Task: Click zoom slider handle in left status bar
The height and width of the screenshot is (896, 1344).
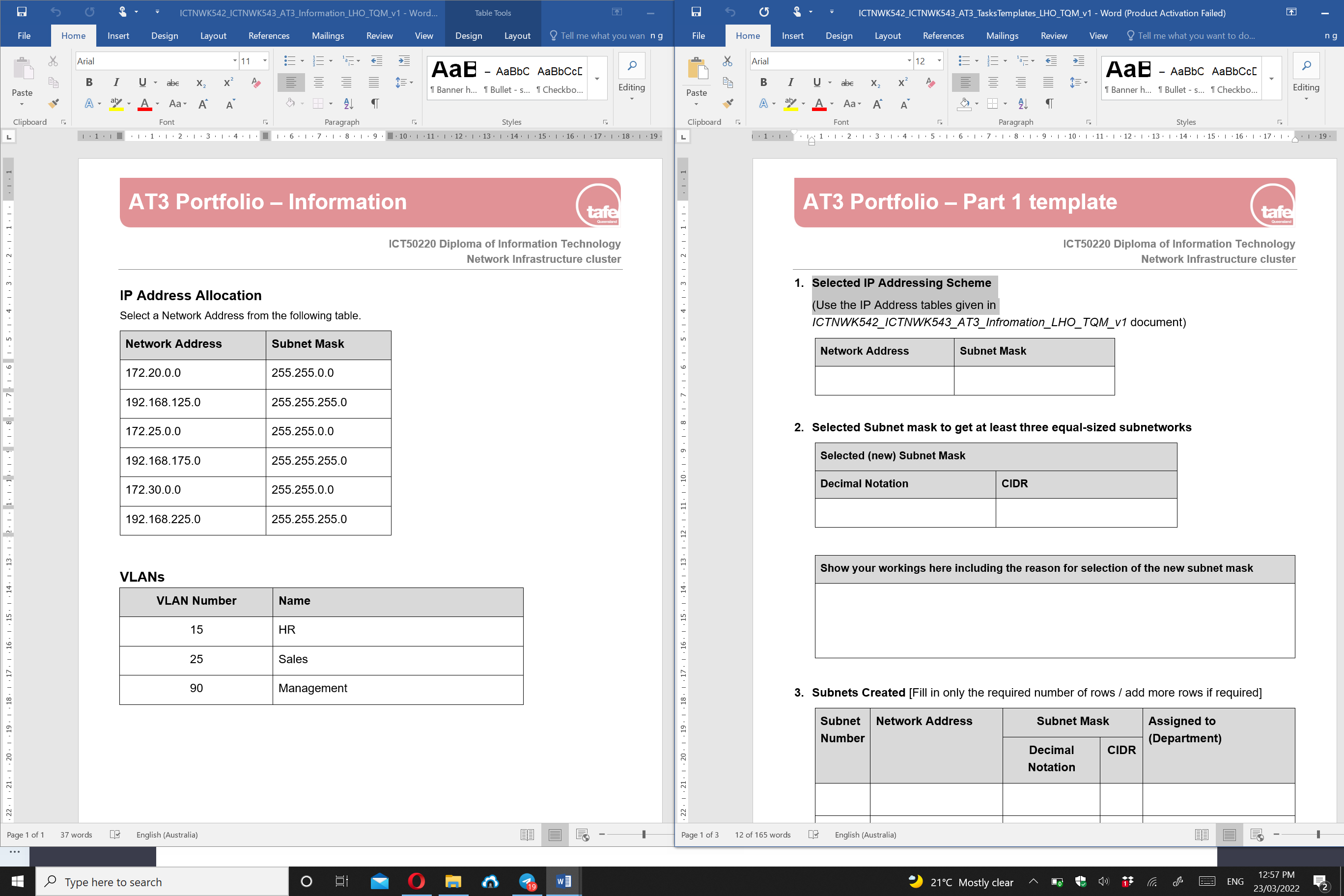Action: tap(644, 835)
